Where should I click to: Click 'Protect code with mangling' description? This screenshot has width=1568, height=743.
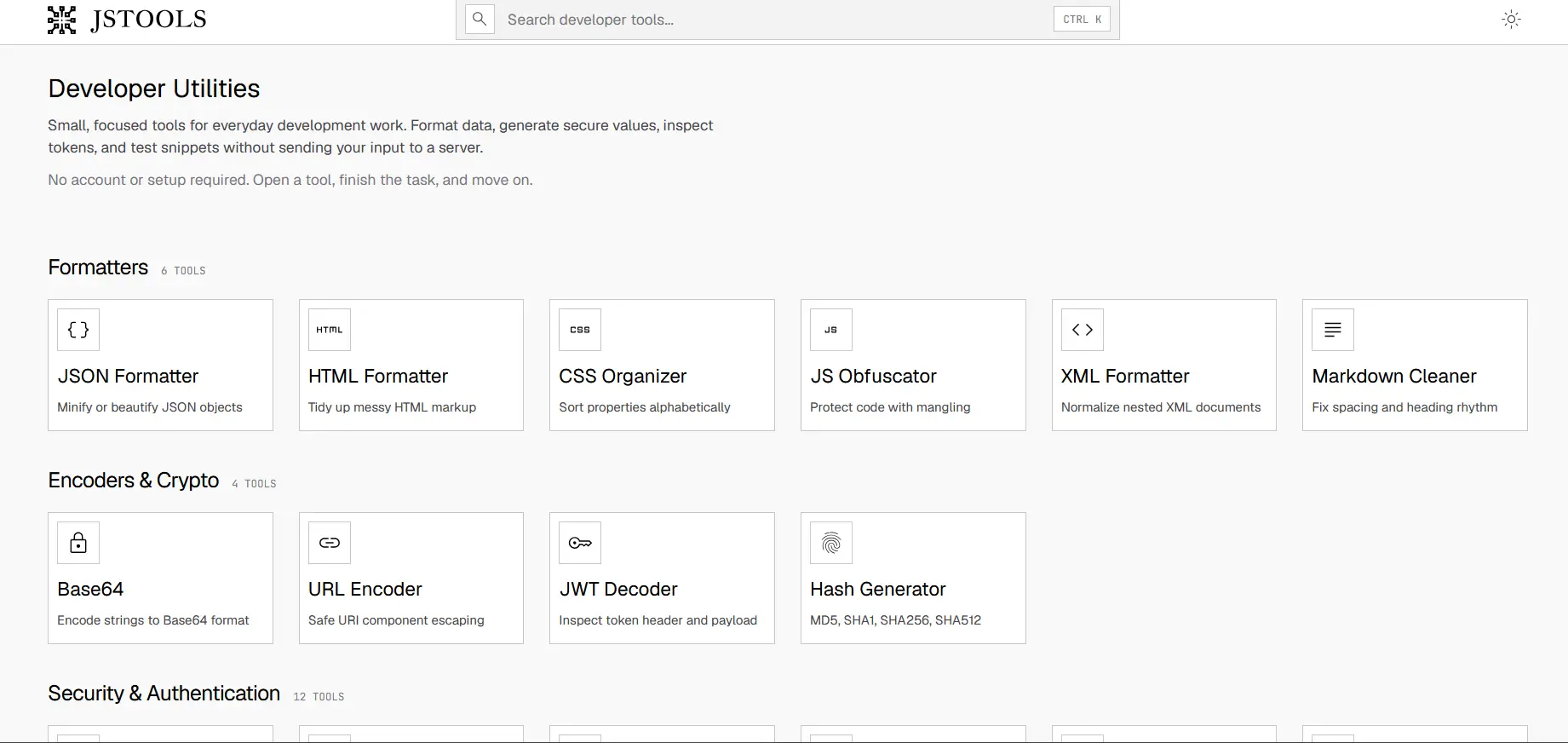[x=890, y=407]
